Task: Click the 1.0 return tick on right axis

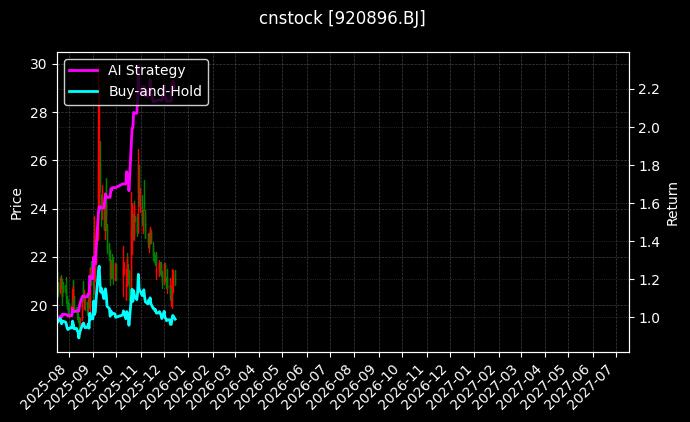Action: tap(648, 318)
